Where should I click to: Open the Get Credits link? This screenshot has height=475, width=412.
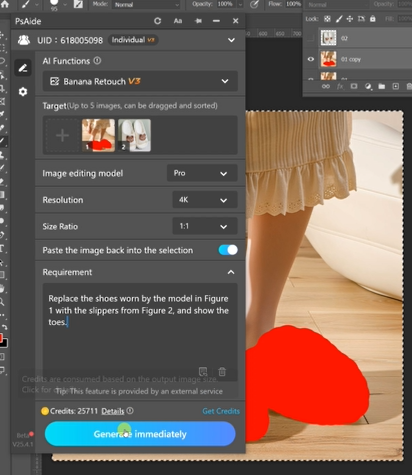click(x=221, y=411)
